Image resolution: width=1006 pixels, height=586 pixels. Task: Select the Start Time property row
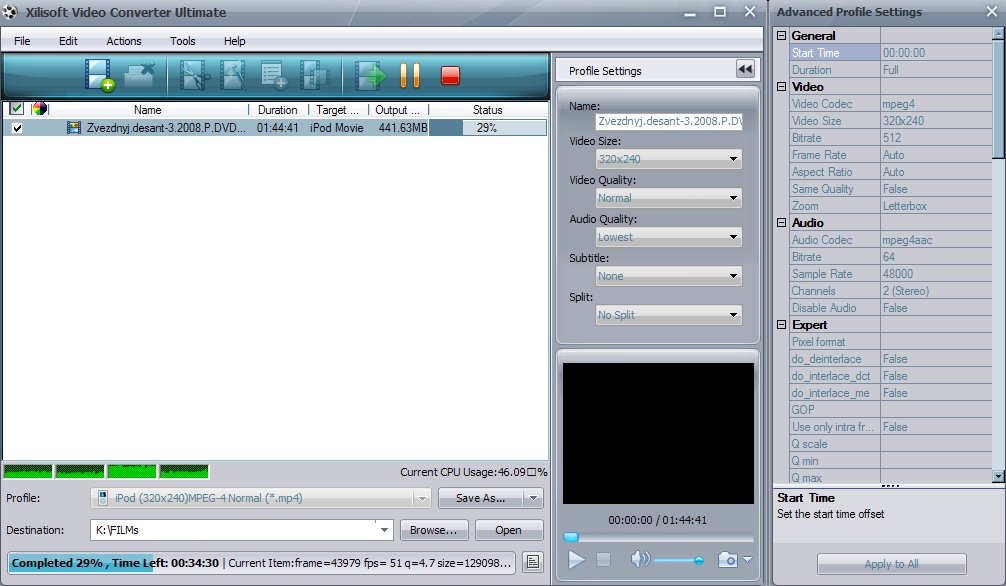[891, 53]
